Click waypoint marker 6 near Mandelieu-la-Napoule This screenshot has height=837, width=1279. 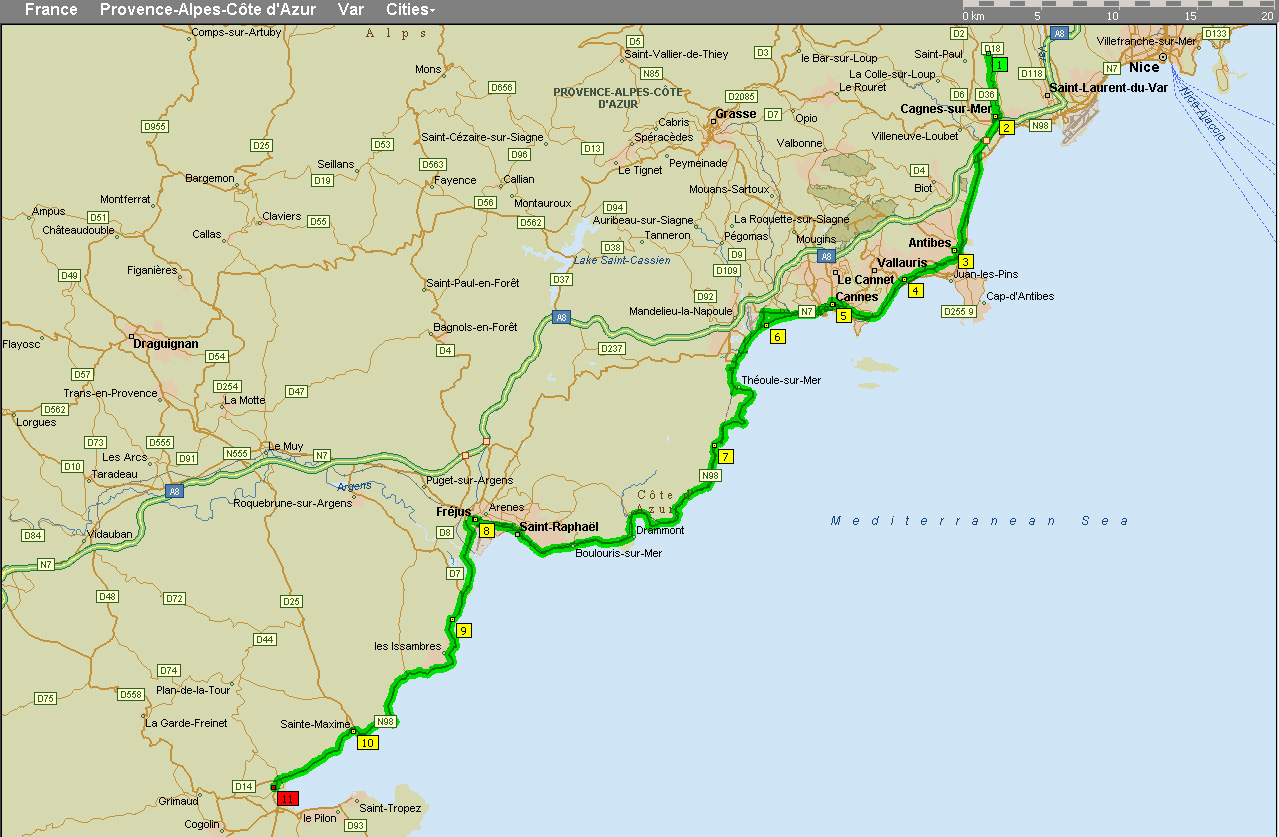[778, 337]
